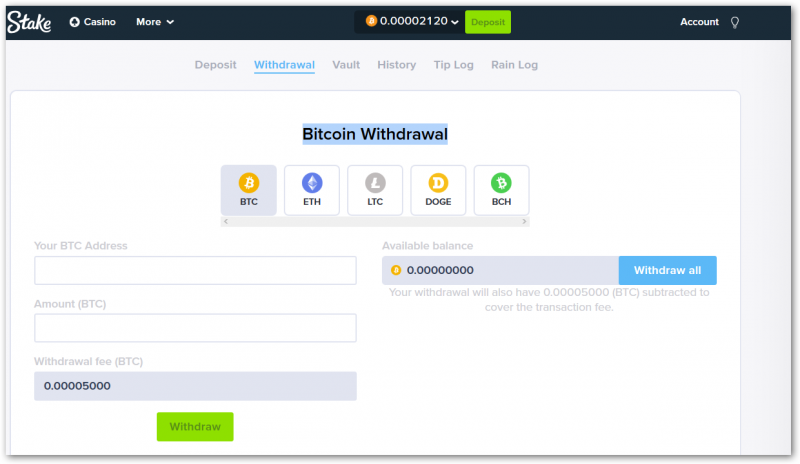Click the Withdrawal fee value field
Viewport: 800px width, 464px height.
pos(195,386)
